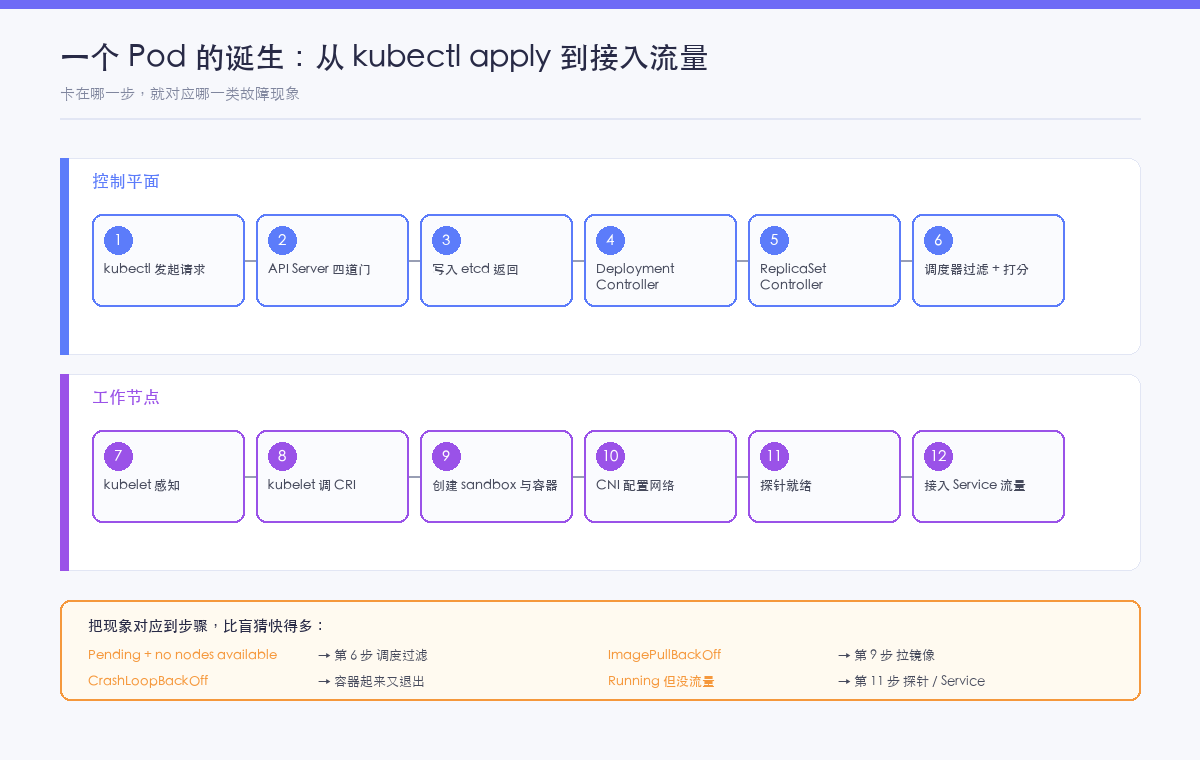Select the '探针就绪' label
The image size is (1200, 760).
[x=786, y=485]
